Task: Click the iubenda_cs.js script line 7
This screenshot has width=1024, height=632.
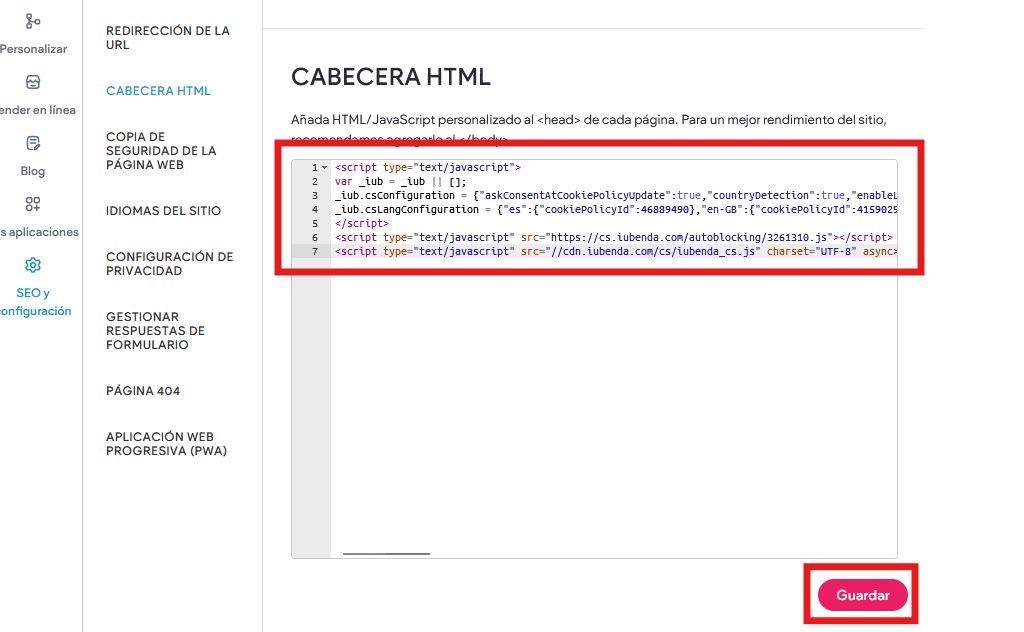Action: [x=616, y=251]
